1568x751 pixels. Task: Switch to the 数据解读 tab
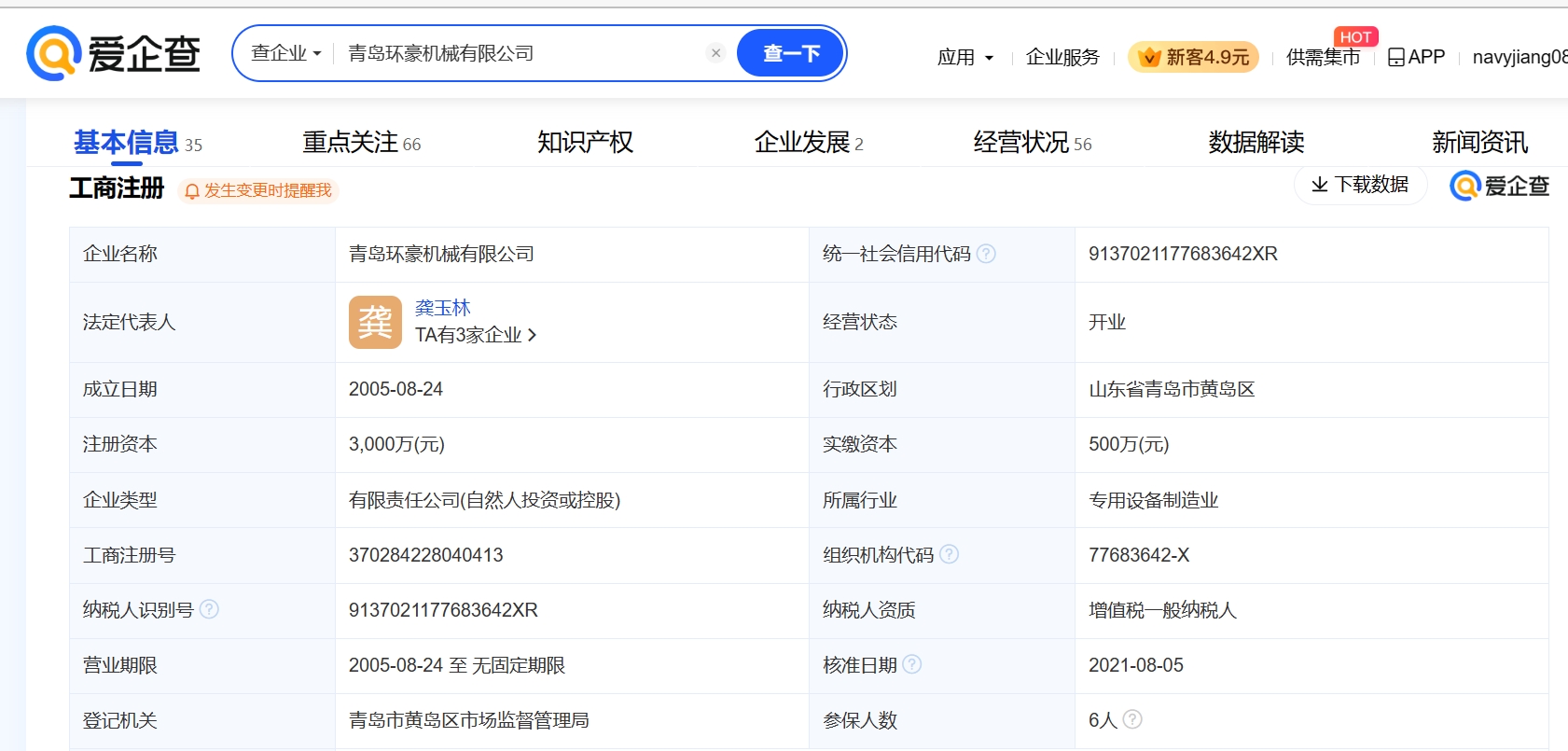point(1256,143)
